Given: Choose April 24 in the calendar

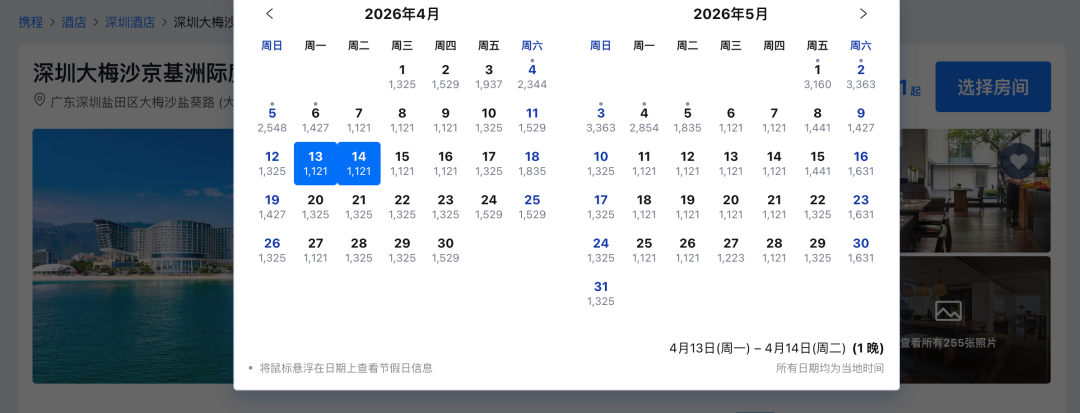Looking at the screenshot, I should coord(489,206).
